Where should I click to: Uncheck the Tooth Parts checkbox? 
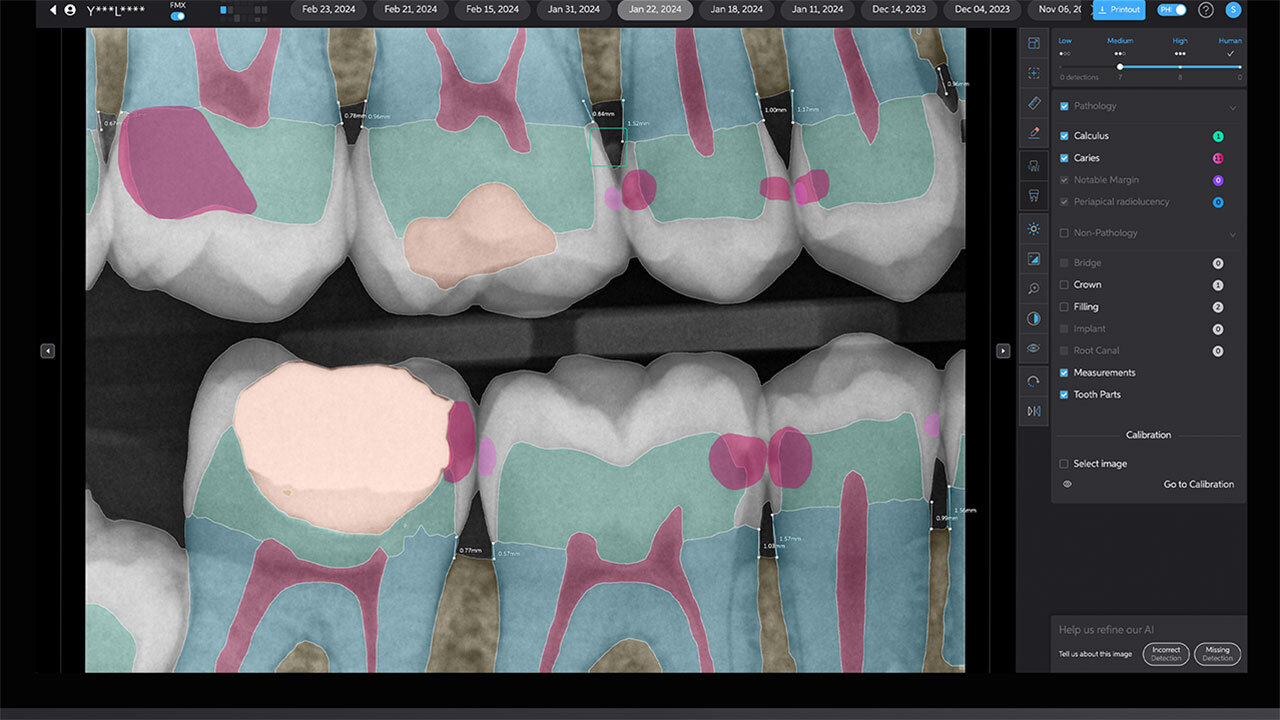click(1064, 395)
